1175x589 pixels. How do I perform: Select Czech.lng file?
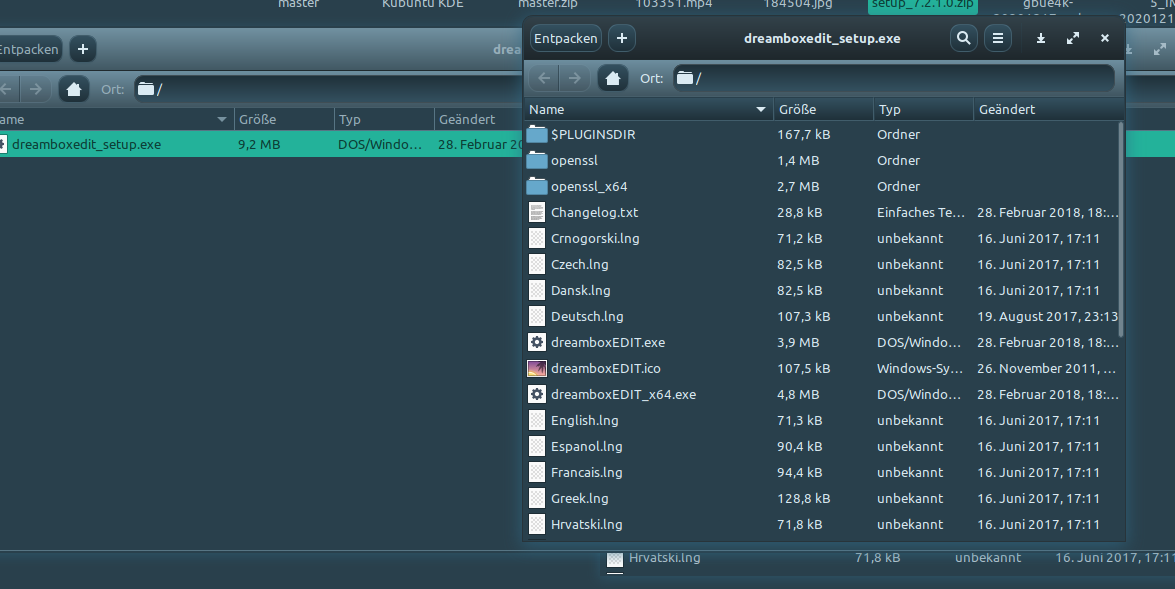pos(821,265)
